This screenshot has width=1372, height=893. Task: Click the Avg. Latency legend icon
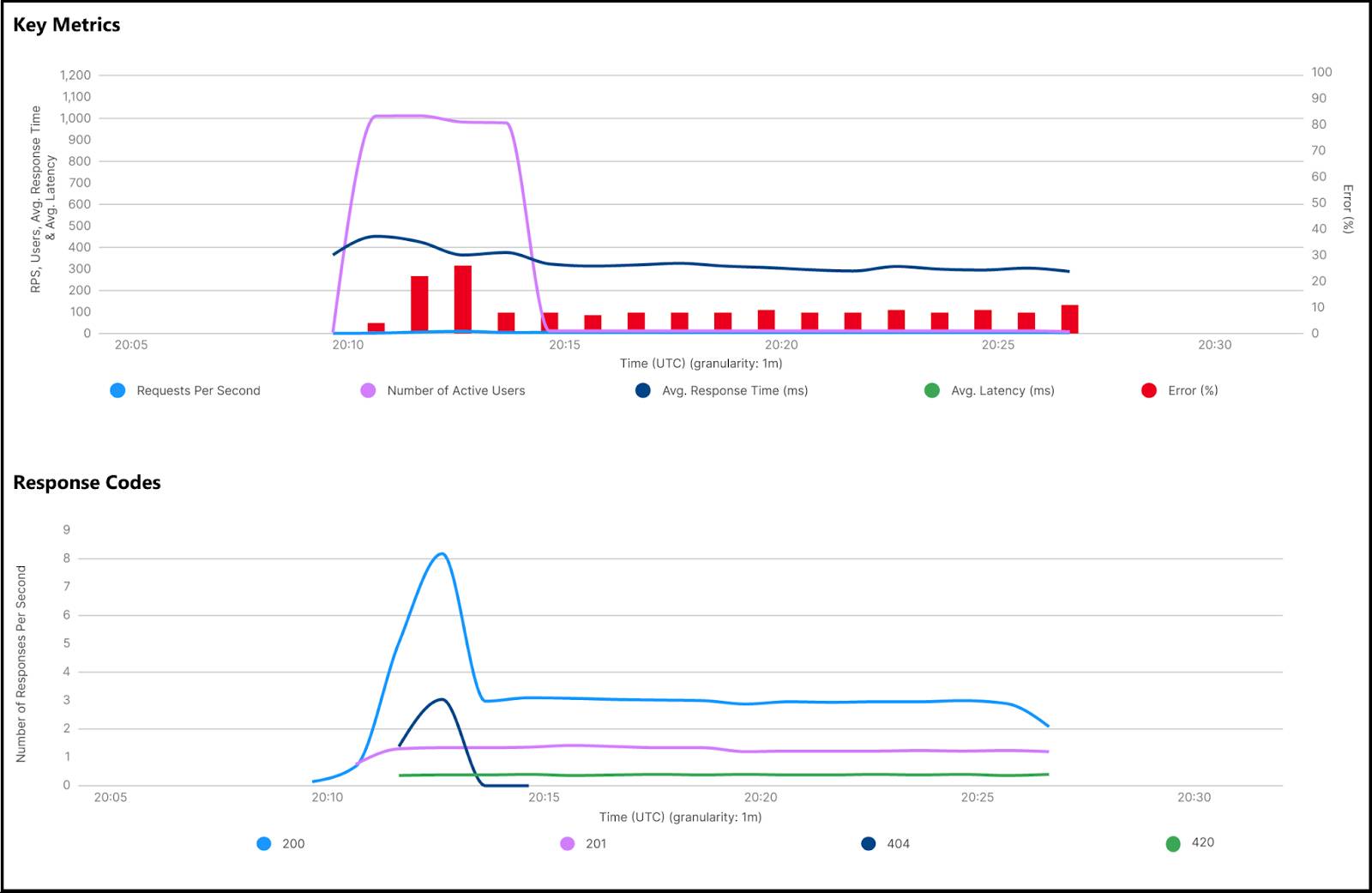point(930,390)
